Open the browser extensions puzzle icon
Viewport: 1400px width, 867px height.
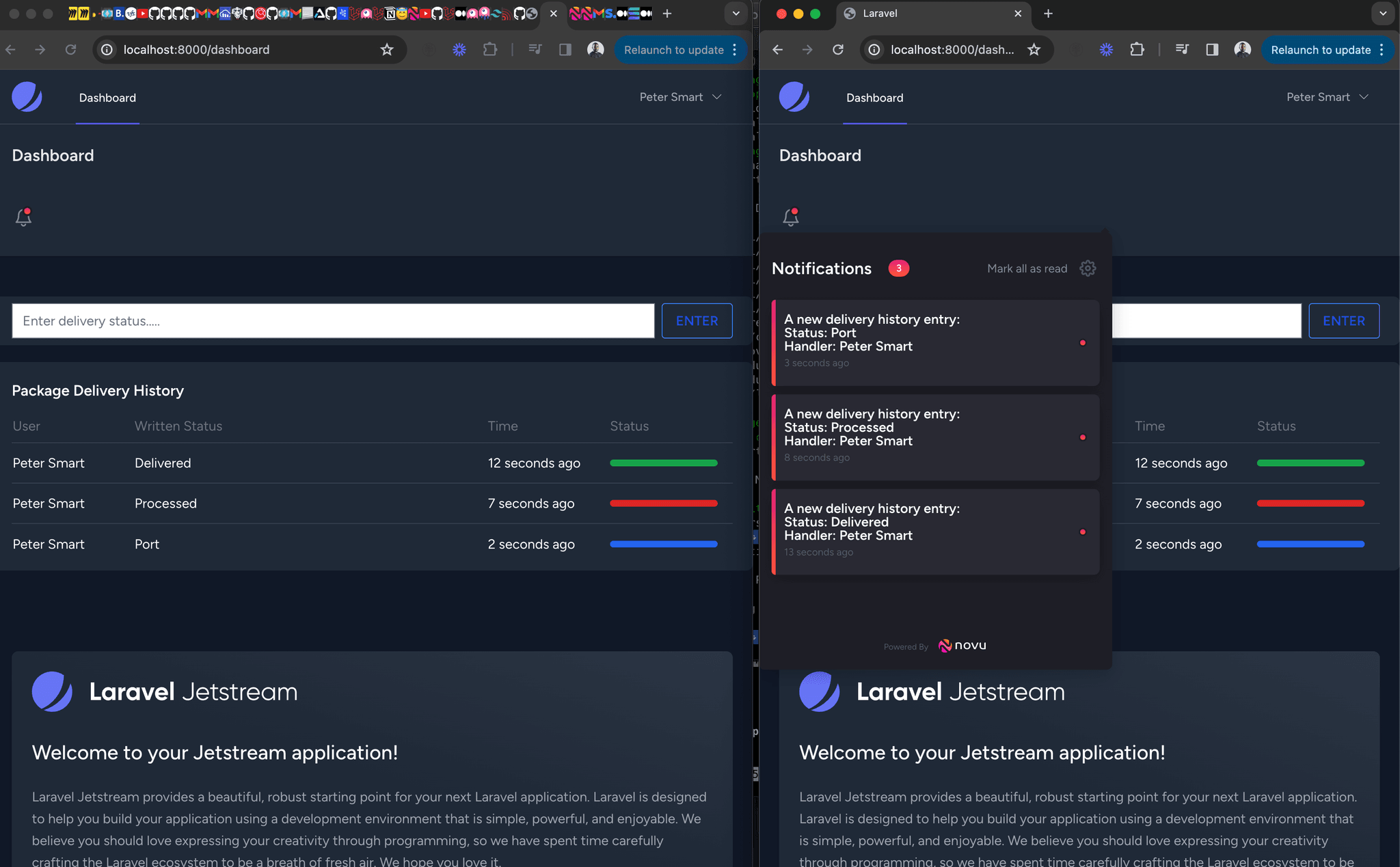(490, 49)
